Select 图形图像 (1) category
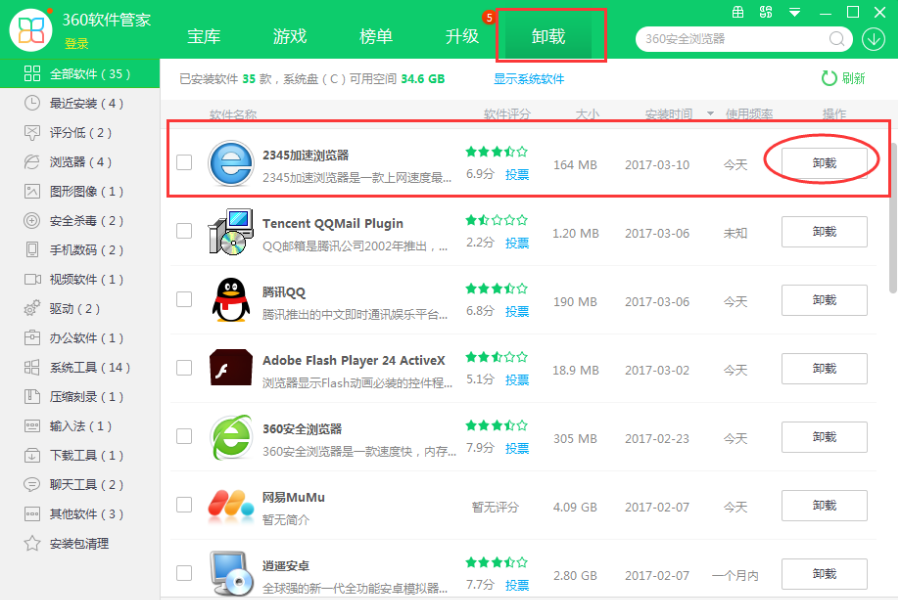Viewport: 898px width, 600px height. click(x=80, y=191)
